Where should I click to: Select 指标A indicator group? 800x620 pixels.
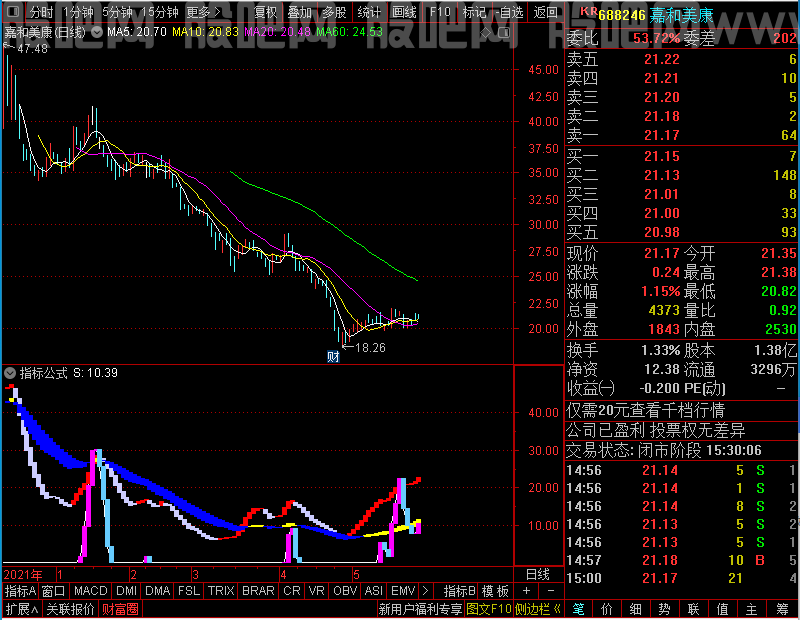[x=20, y=591]
